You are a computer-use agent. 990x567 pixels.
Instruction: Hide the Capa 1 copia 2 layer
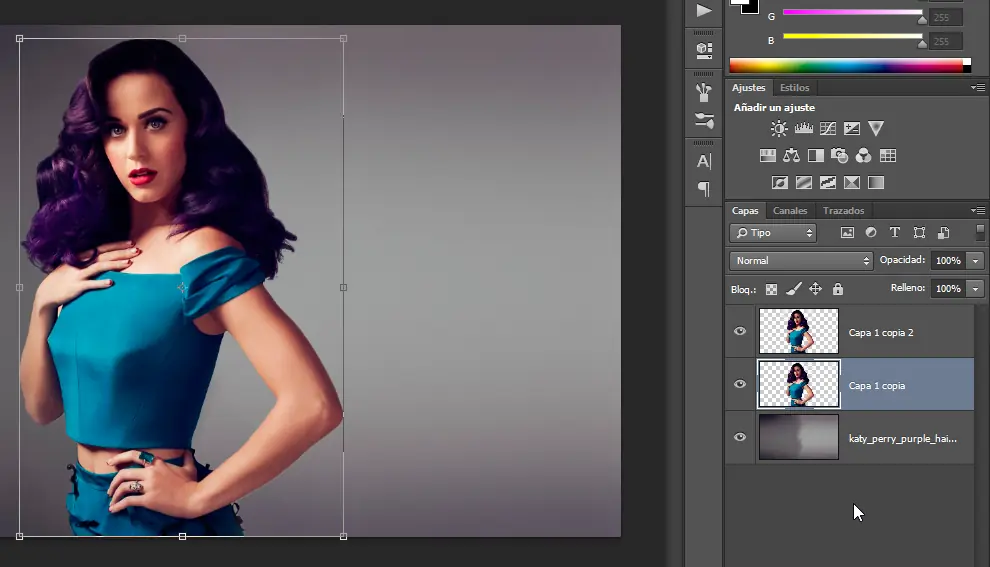pos(740,331)
